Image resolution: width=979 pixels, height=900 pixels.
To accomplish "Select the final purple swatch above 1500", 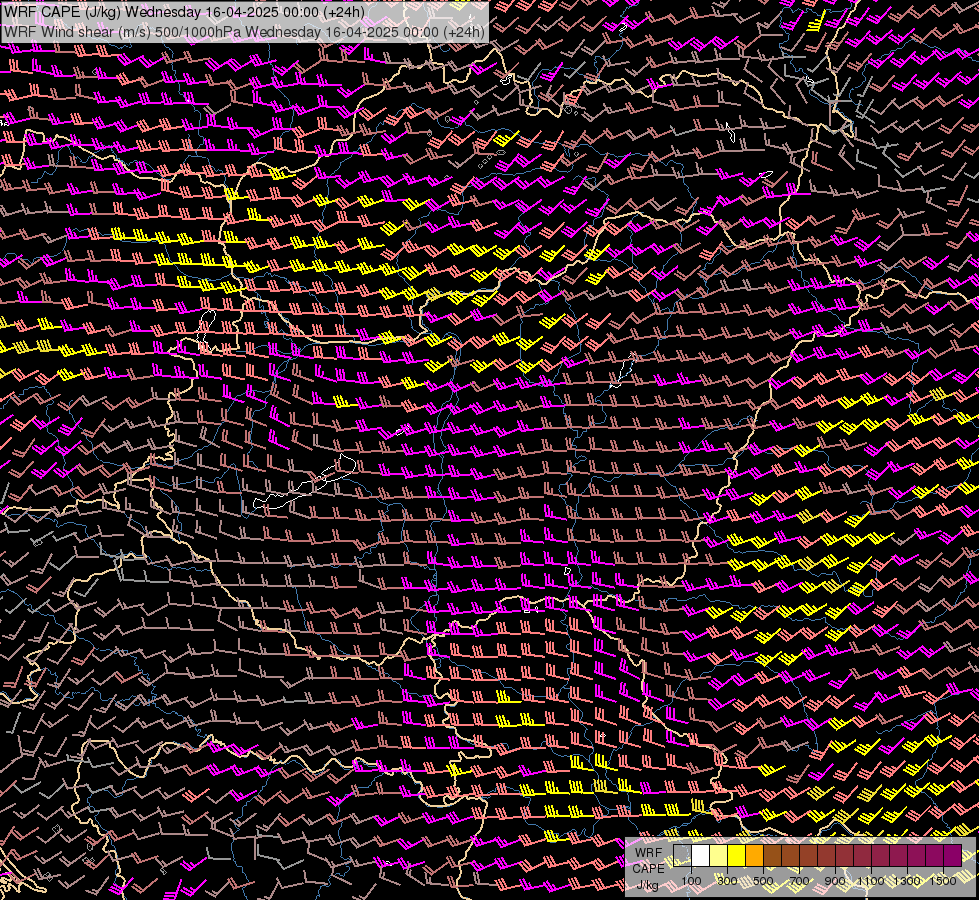I will pyautogui.click(x=953, y=855).
